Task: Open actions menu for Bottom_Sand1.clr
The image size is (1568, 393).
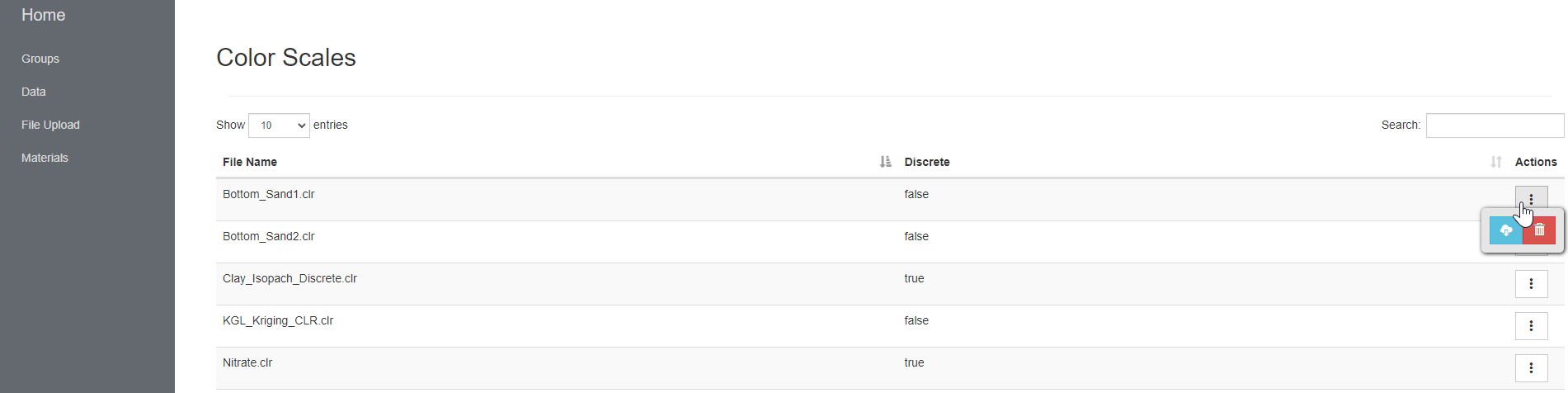Action: click(1531, 199)
